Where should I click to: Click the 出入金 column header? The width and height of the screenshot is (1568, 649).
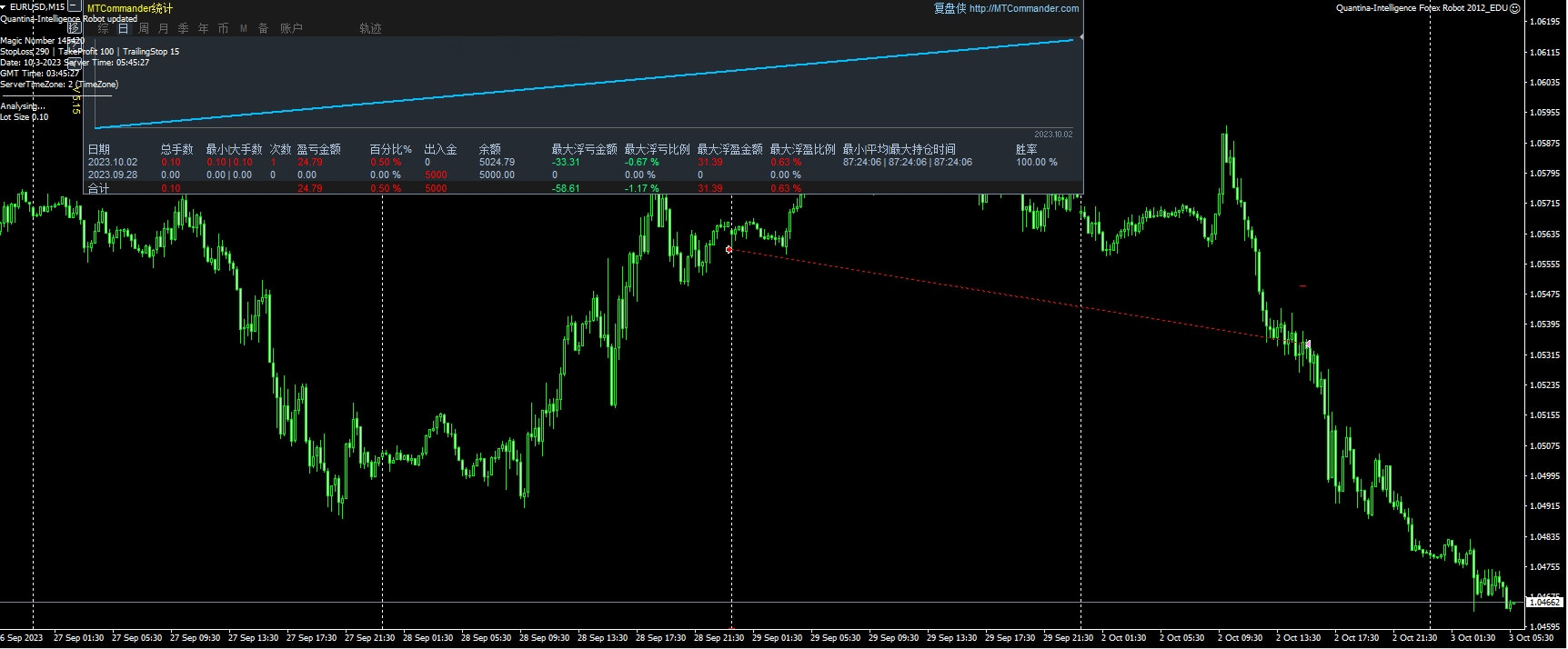coord(441,149)
